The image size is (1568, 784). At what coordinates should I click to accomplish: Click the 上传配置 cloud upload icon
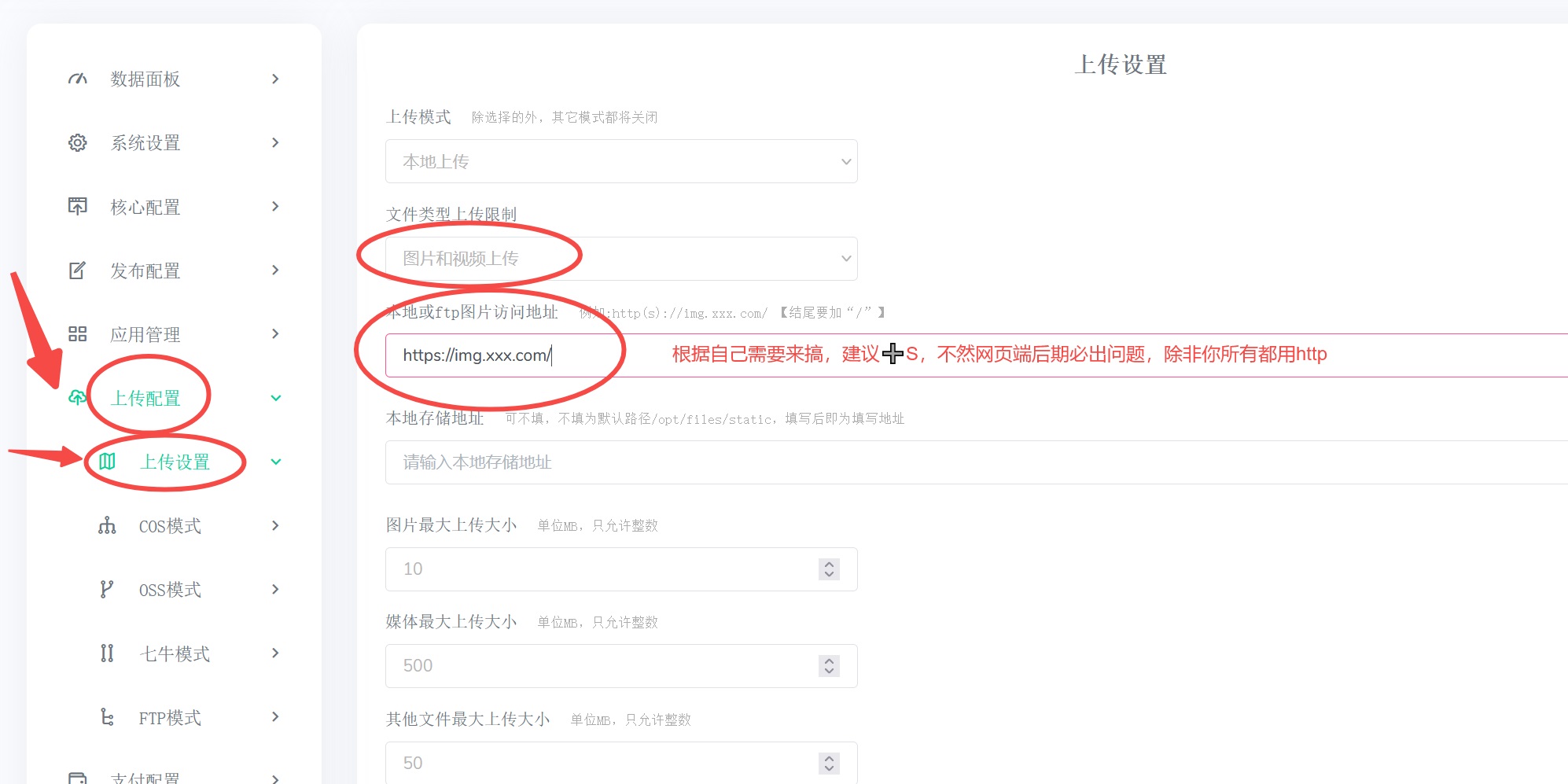pos(77,397)
